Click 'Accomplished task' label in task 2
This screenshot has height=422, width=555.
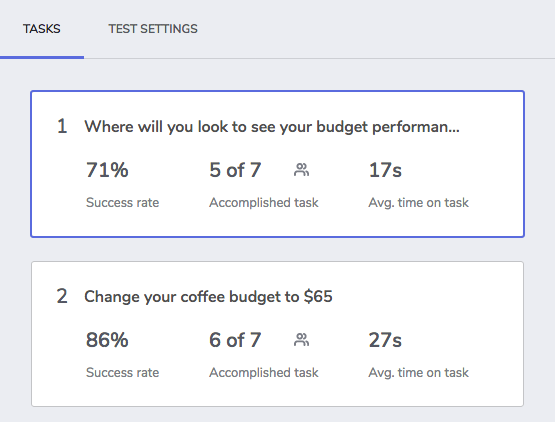pos(264,372)
